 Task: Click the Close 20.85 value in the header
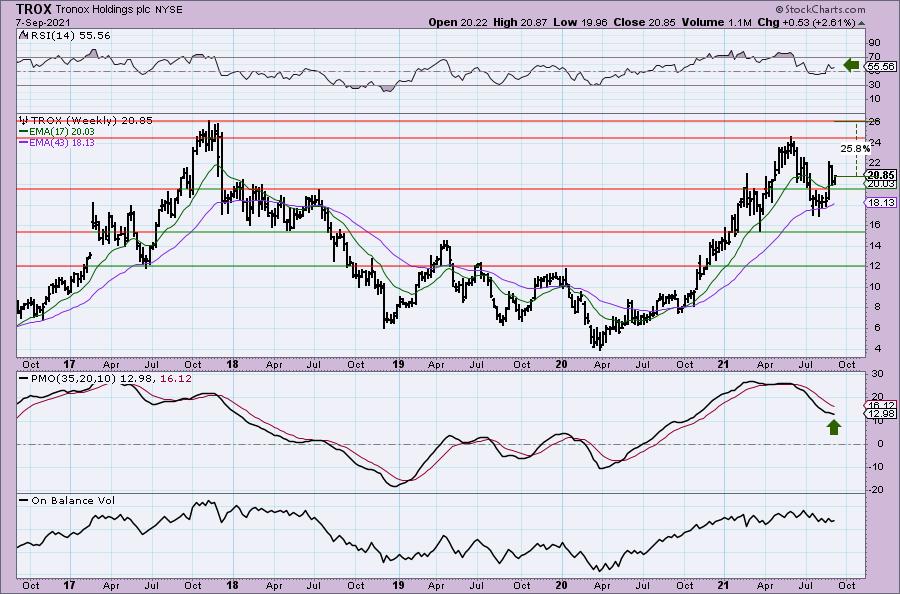tap(645, 22)
